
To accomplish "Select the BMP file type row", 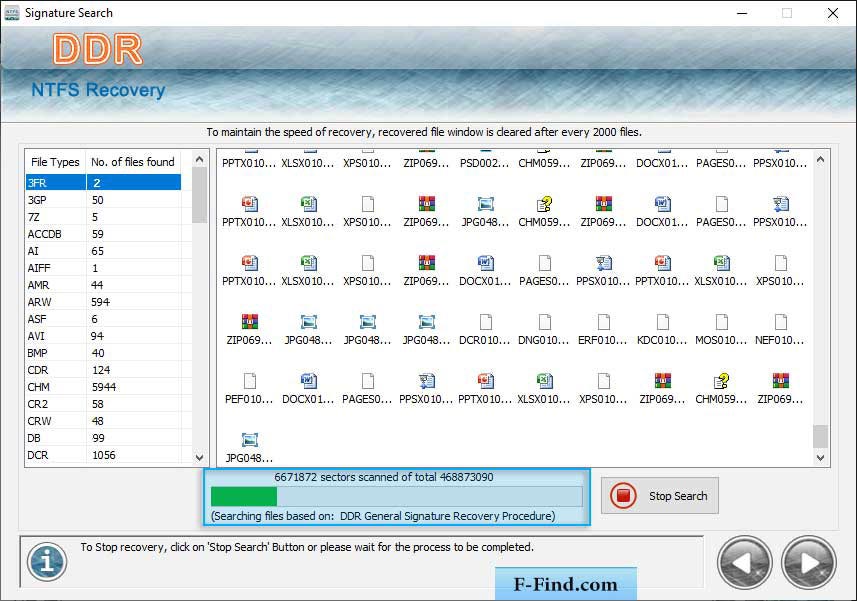I will (103, 353).
